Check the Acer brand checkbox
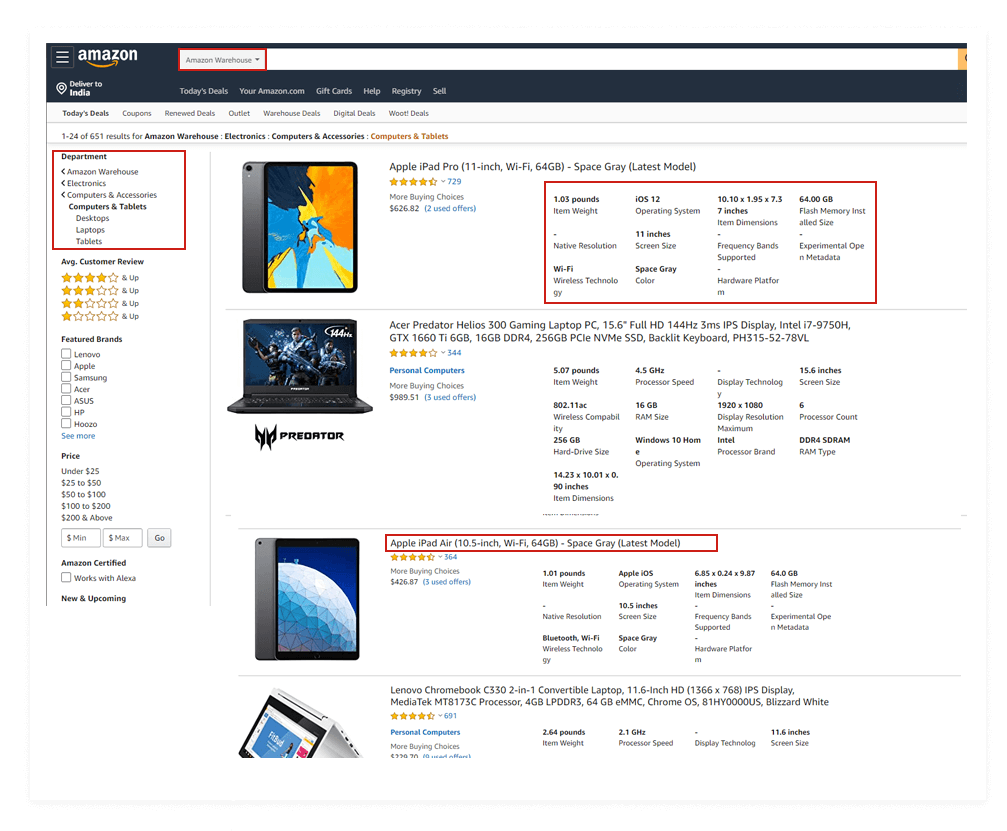 click(x=66, y=389)
